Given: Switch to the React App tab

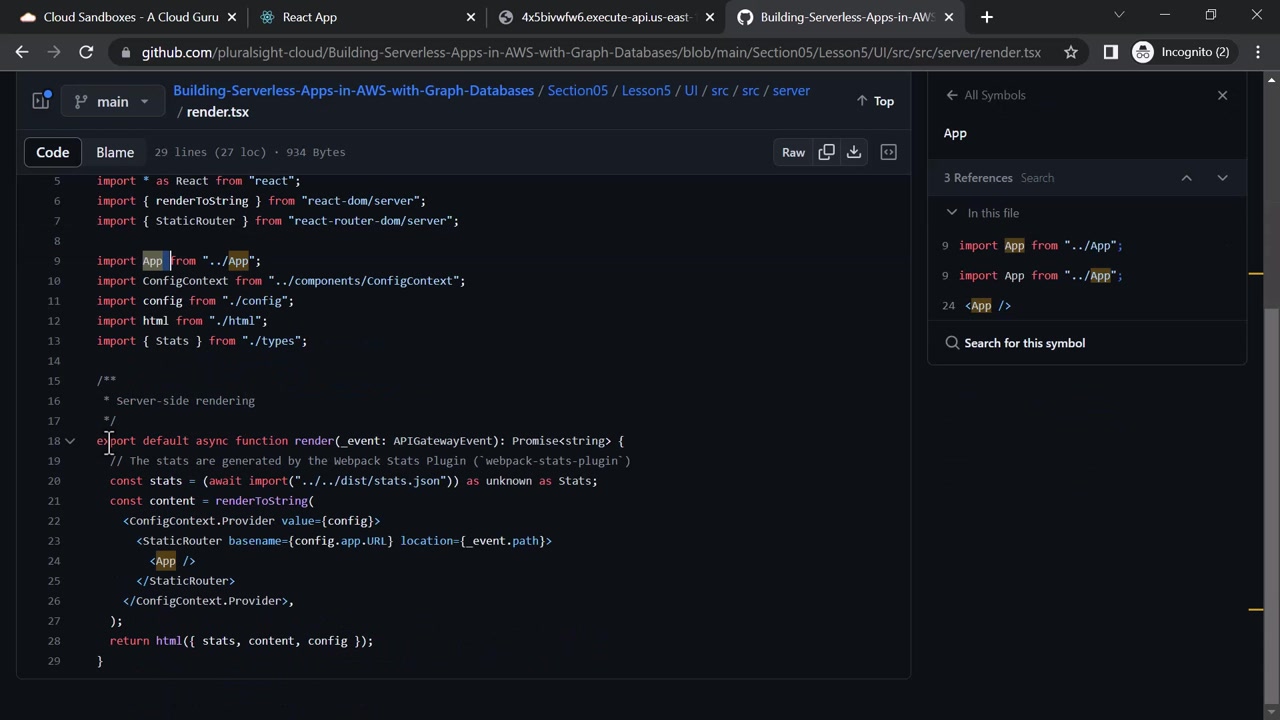Looking at the screenshot, I should tap(310, 17).
